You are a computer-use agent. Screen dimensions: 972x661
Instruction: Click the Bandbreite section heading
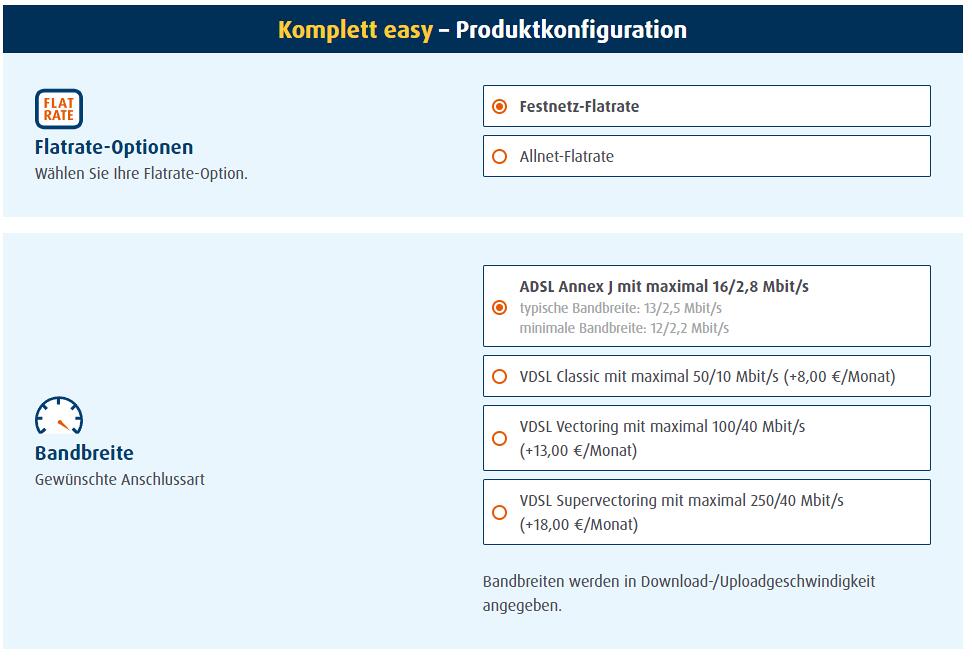click(84, 453)
